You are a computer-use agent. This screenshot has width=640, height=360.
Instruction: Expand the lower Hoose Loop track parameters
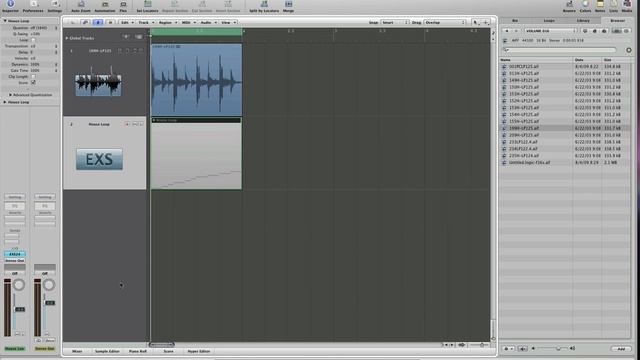(x=5, y=102)
